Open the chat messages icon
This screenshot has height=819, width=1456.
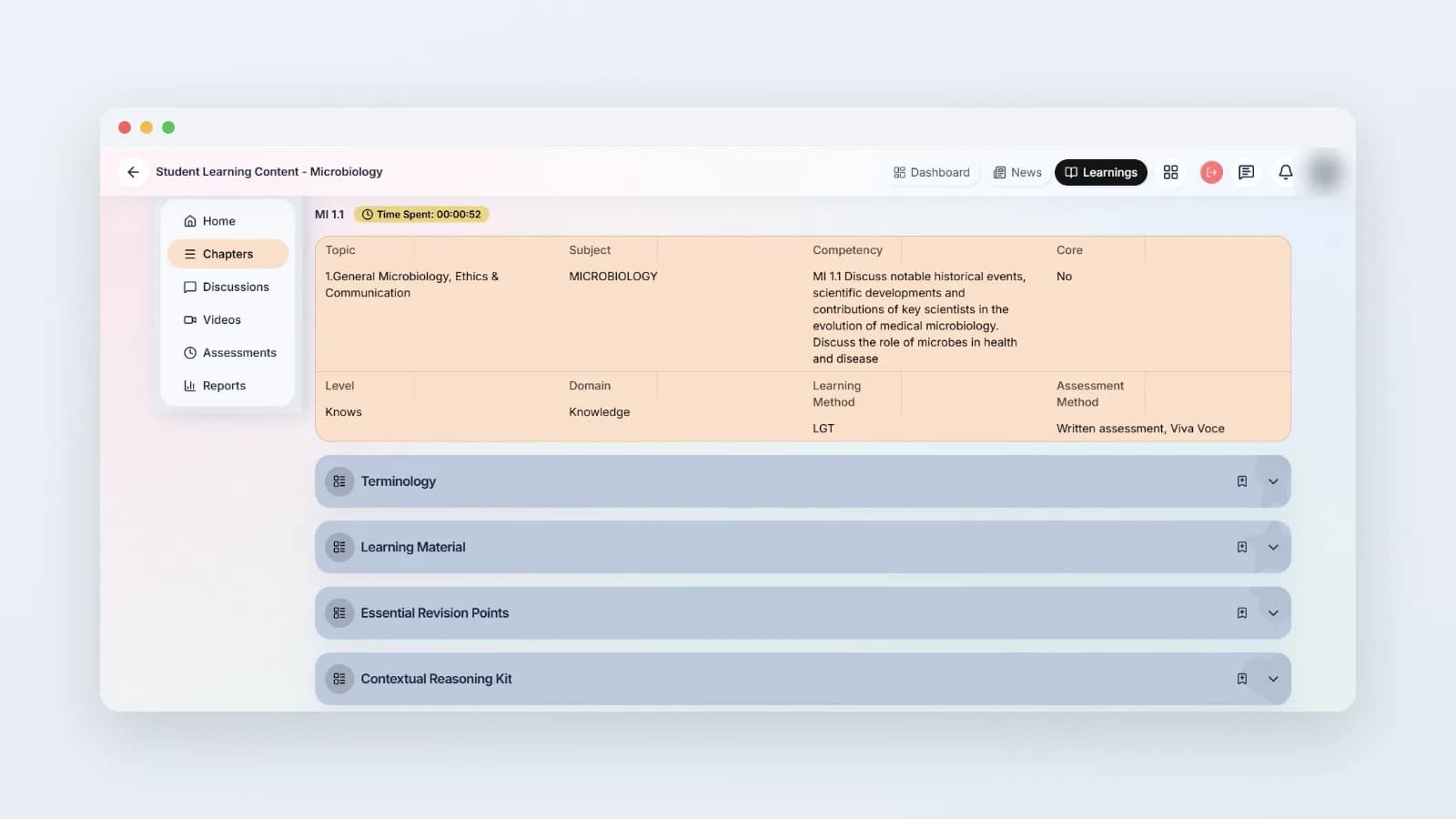pyautogui.click(x=1247, y=172)
